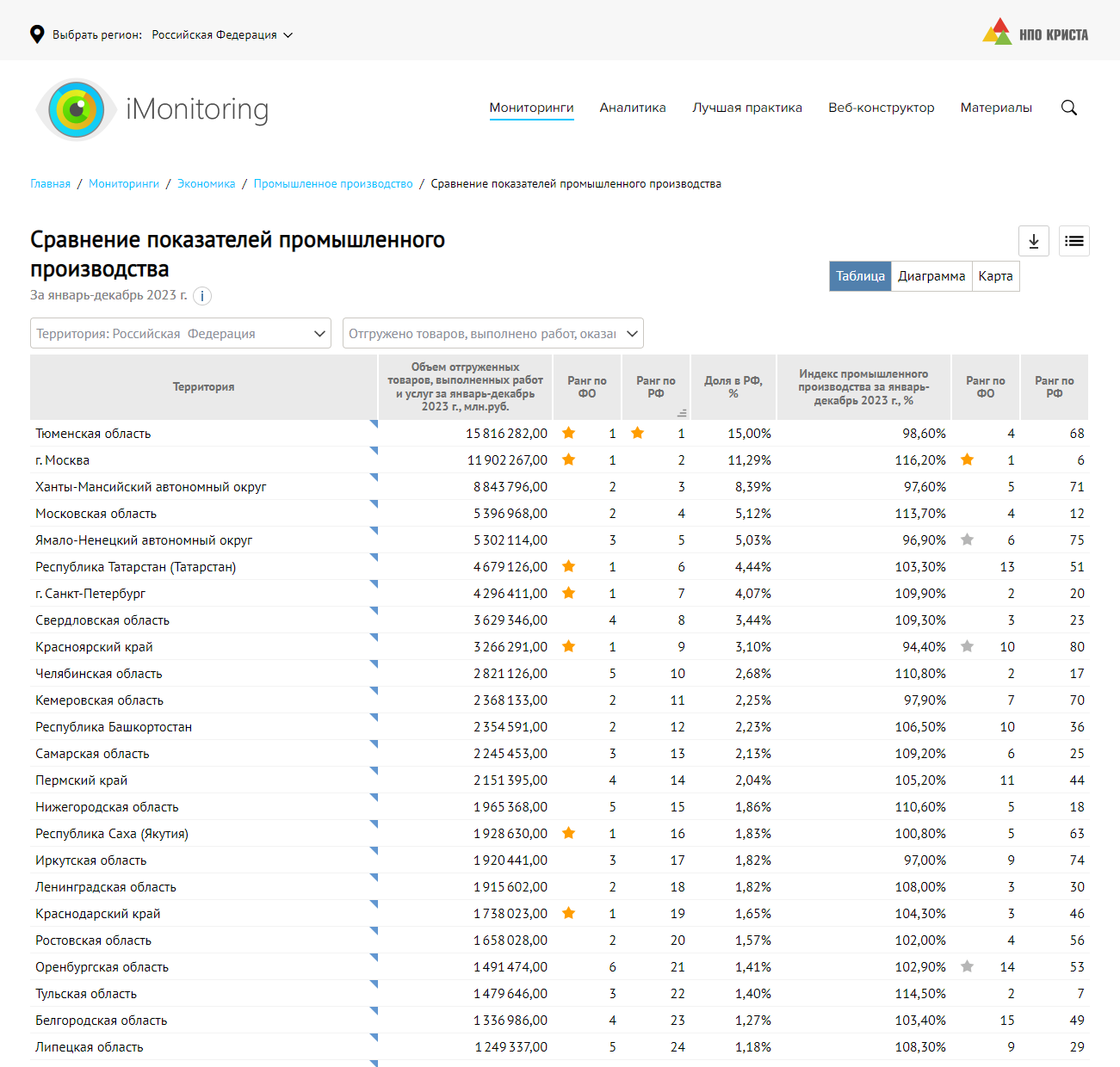Click the search magnifier icon
Image resolution: width=1120 pixels, height=1067 pixels.
(x=1068, y=108)
